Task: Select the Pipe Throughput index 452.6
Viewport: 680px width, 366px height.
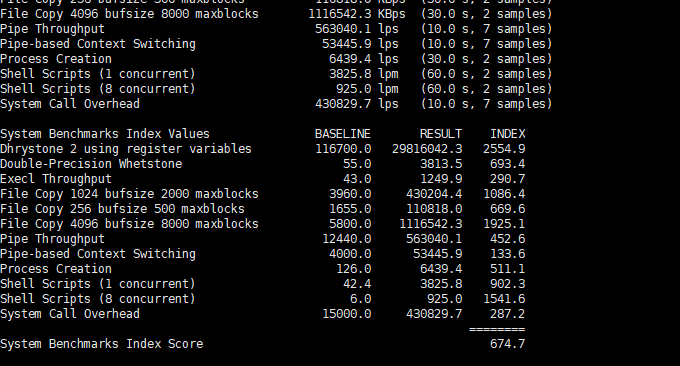Action: point(507,239)
